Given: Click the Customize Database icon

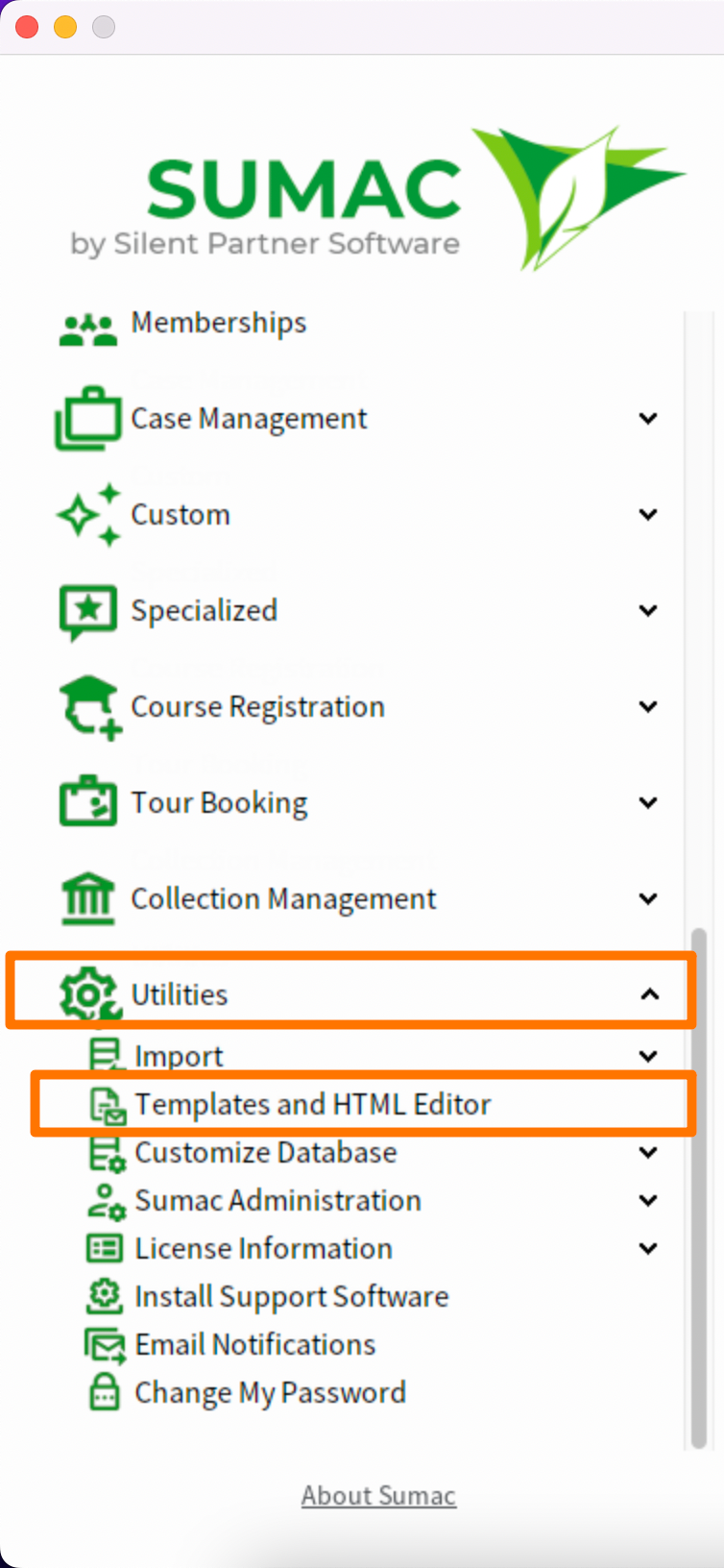Looking at the screenshot, I should click(x=107, y=1153).
